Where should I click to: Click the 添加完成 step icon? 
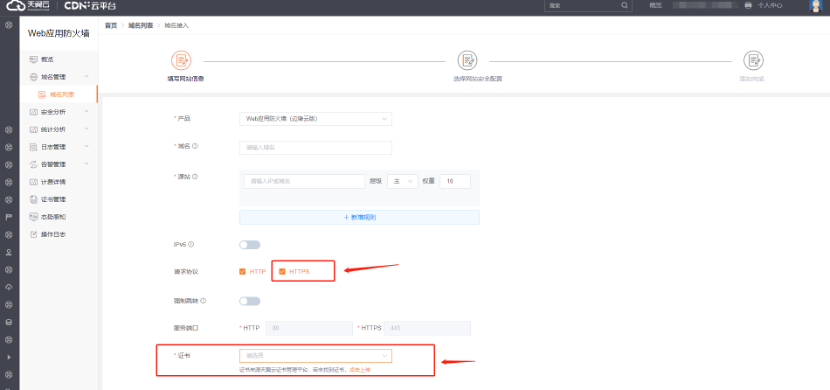click(753, 61)
